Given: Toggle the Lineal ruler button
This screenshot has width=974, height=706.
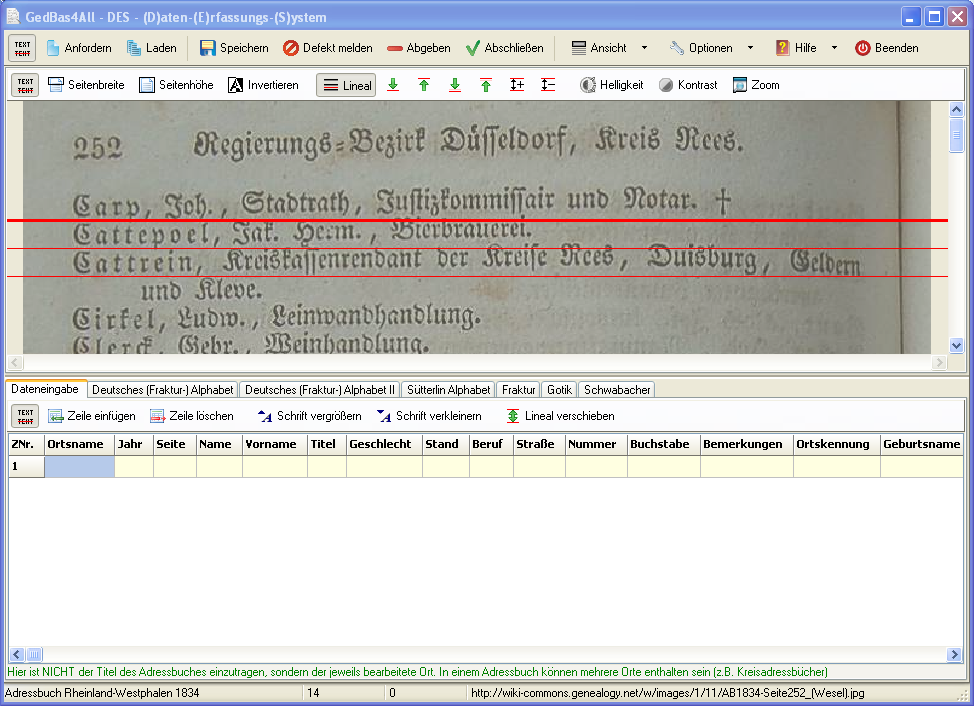Looking at the screenshot, I should 347,85.
